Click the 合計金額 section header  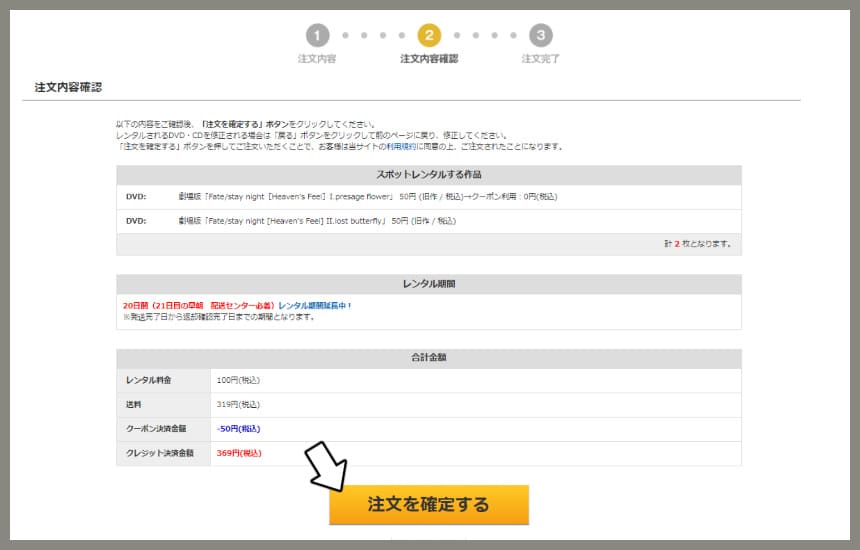(429, 358)
